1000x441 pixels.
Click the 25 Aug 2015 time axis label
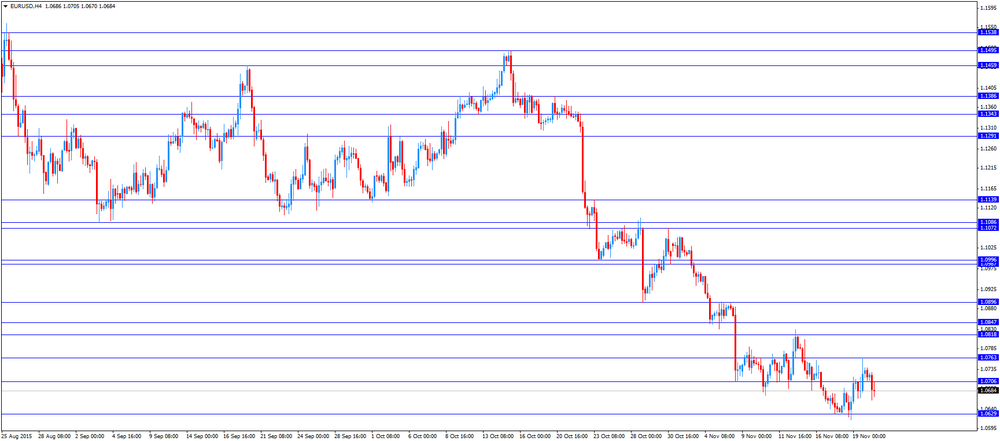17,437
